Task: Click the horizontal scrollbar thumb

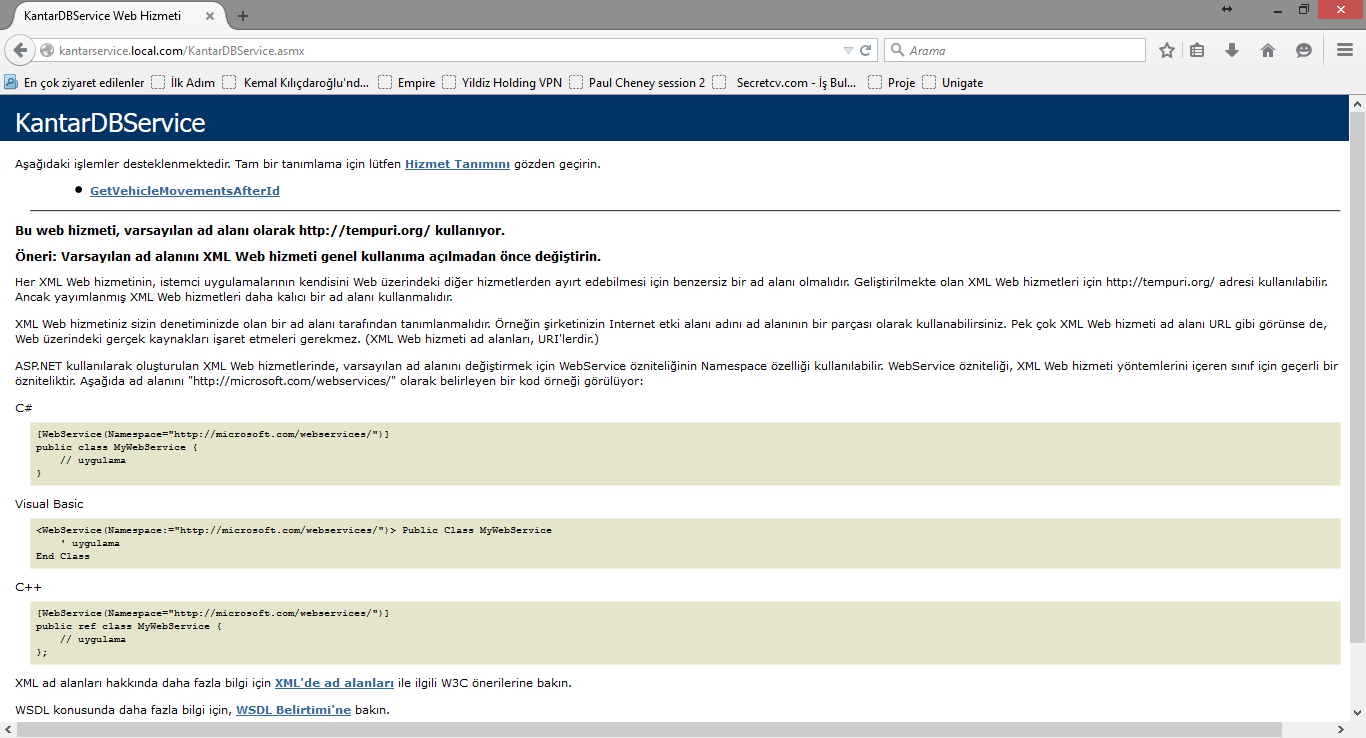Action: 649,729
